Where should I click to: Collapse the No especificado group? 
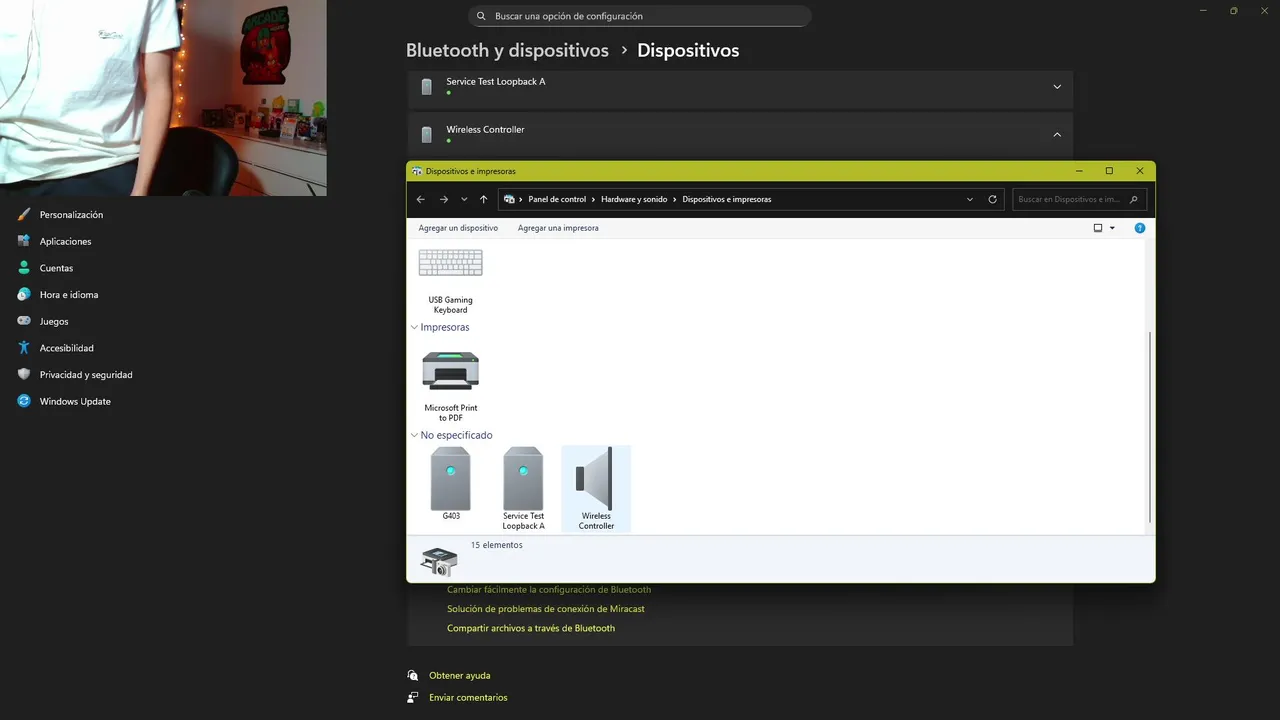[415, 435]
